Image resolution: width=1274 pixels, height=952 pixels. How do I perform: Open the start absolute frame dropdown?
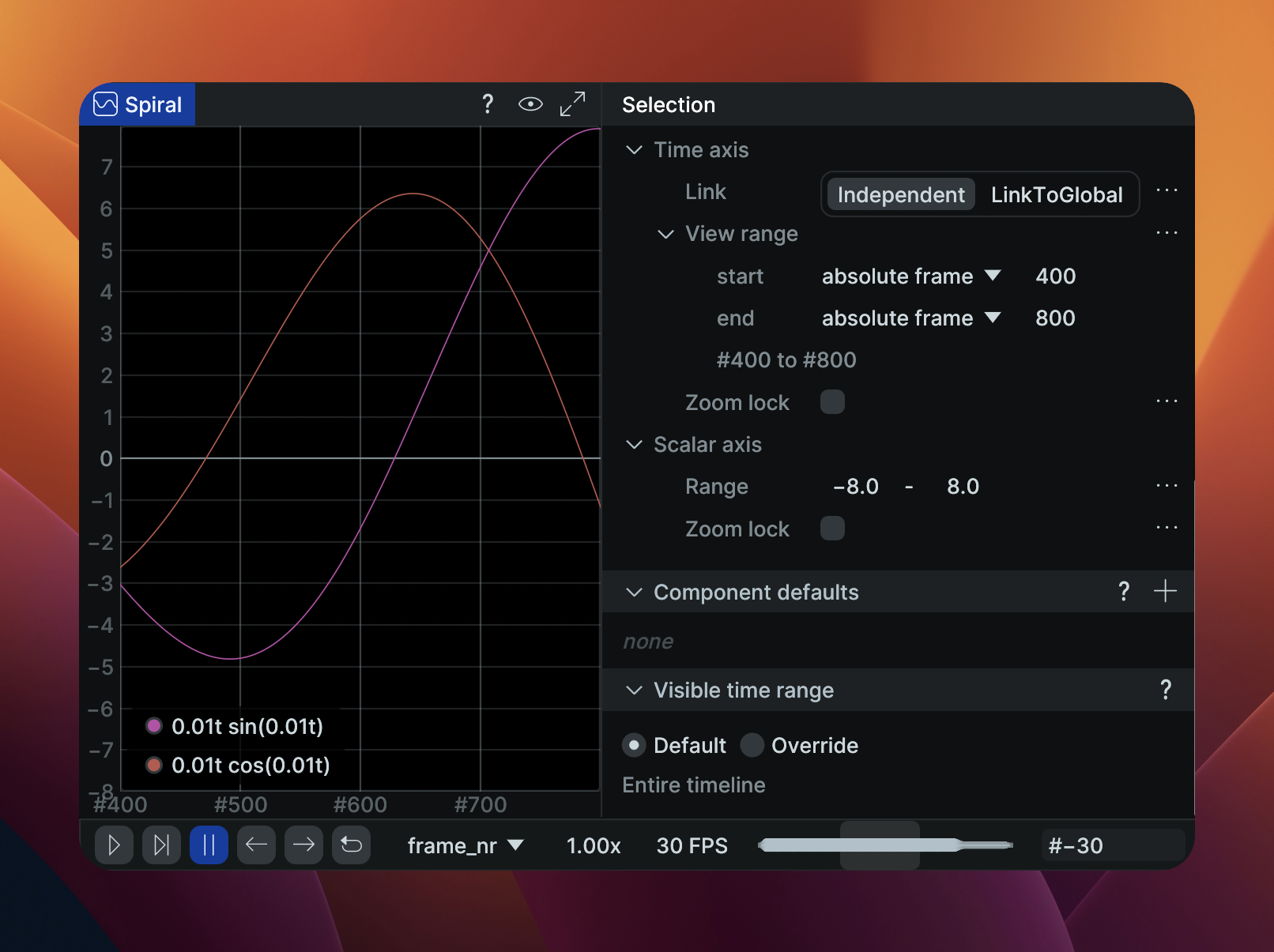[910, 277]
